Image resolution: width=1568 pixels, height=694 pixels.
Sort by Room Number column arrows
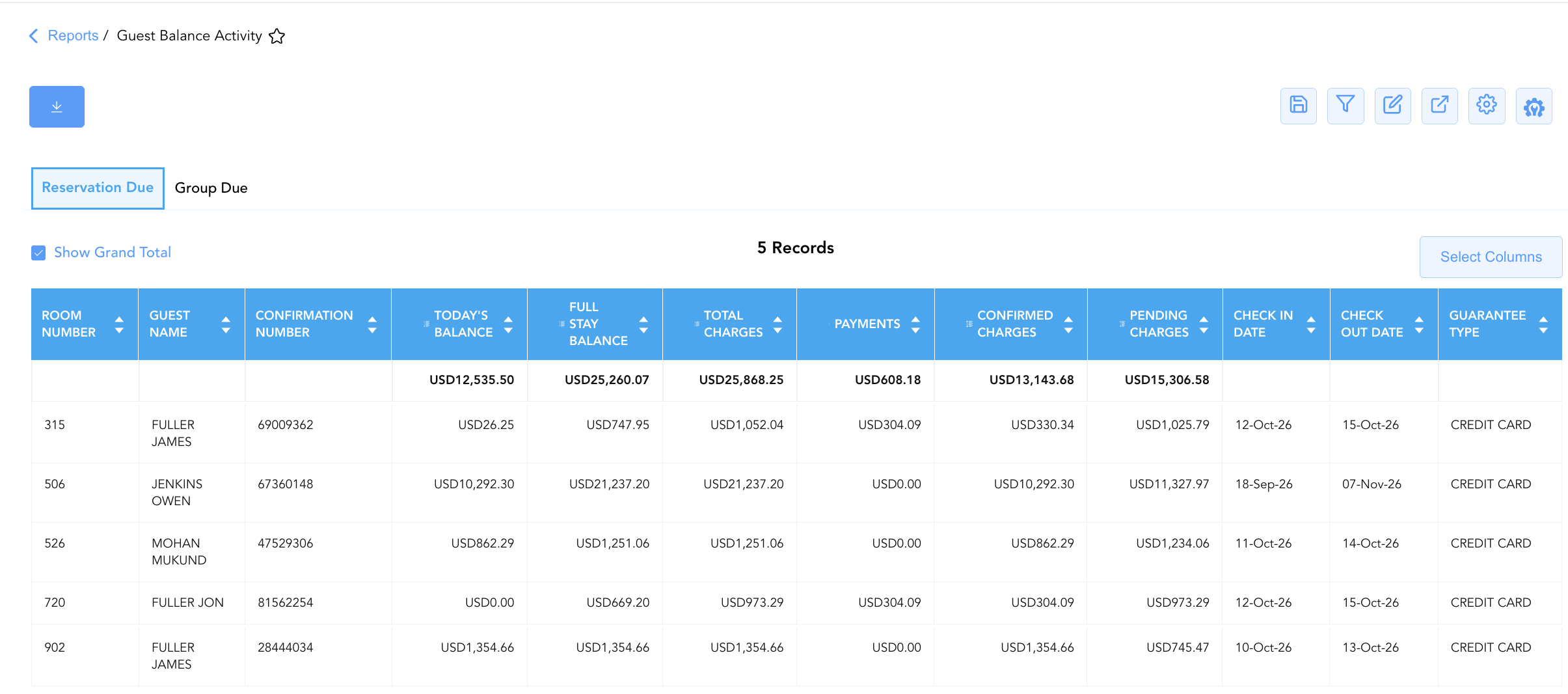pos(119,324)
